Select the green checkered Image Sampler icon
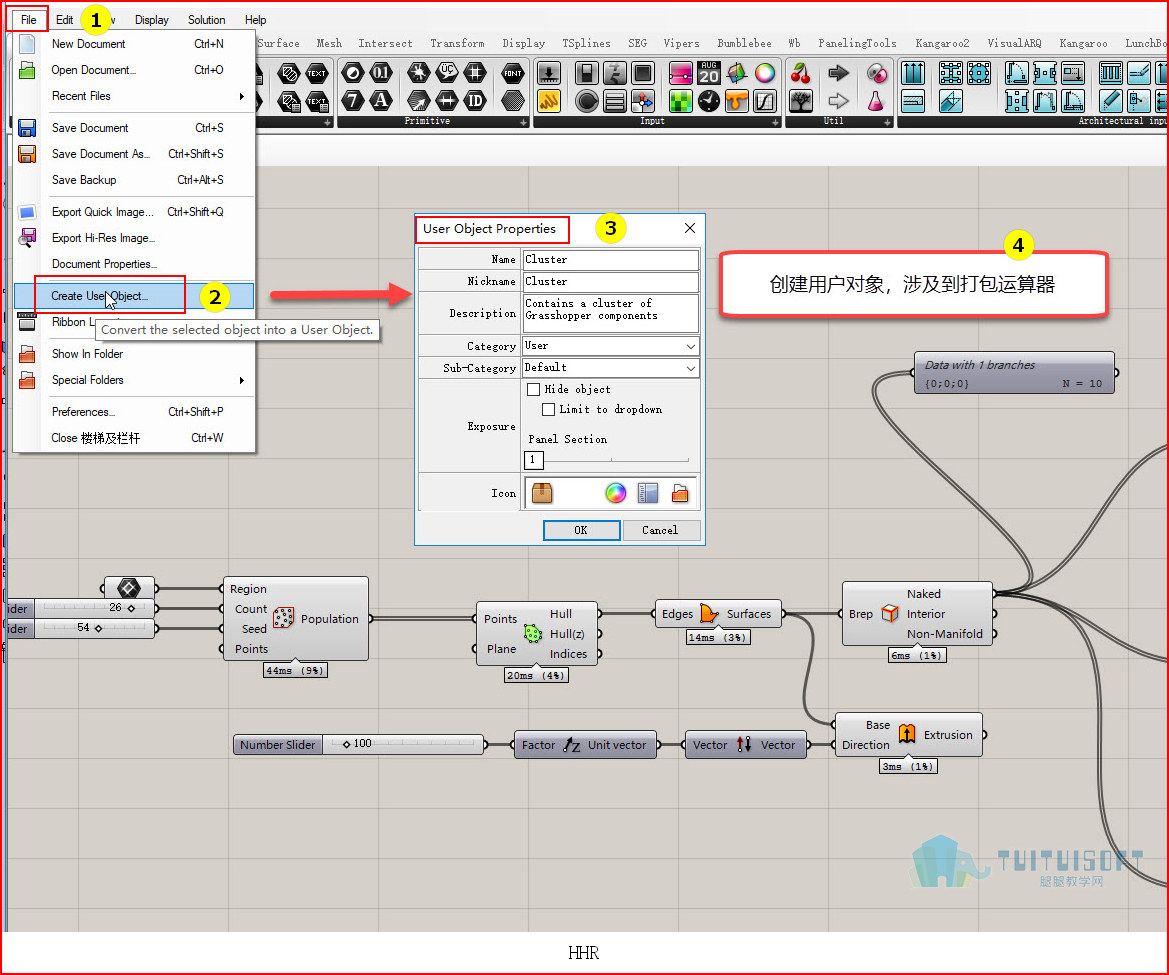Screen dimensions: 1169x975 [x=680, y=100]
